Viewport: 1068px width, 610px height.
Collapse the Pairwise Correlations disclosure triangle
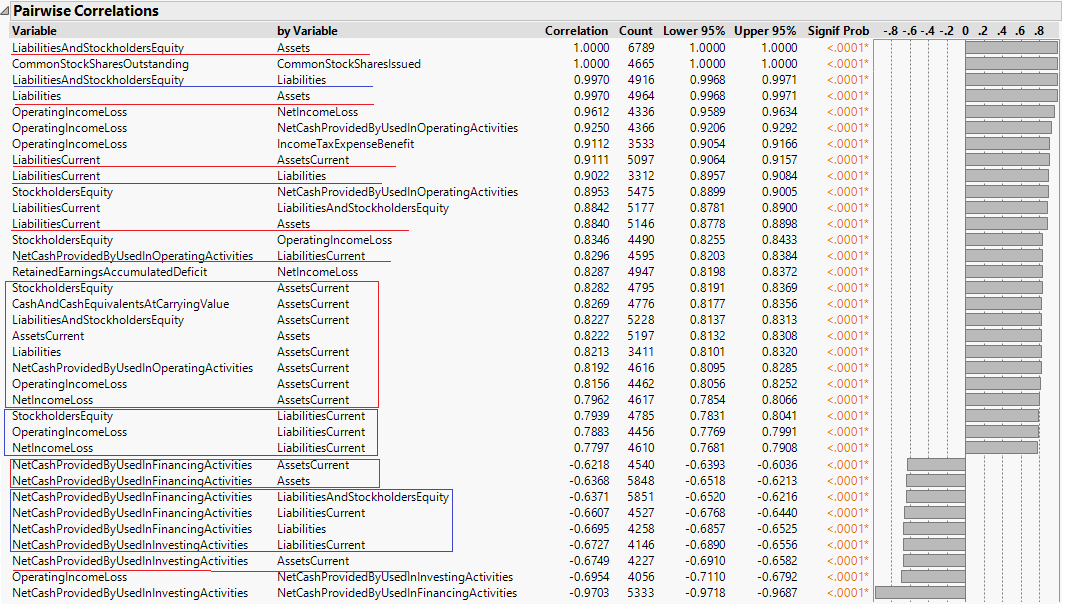(x=5, y=11)
